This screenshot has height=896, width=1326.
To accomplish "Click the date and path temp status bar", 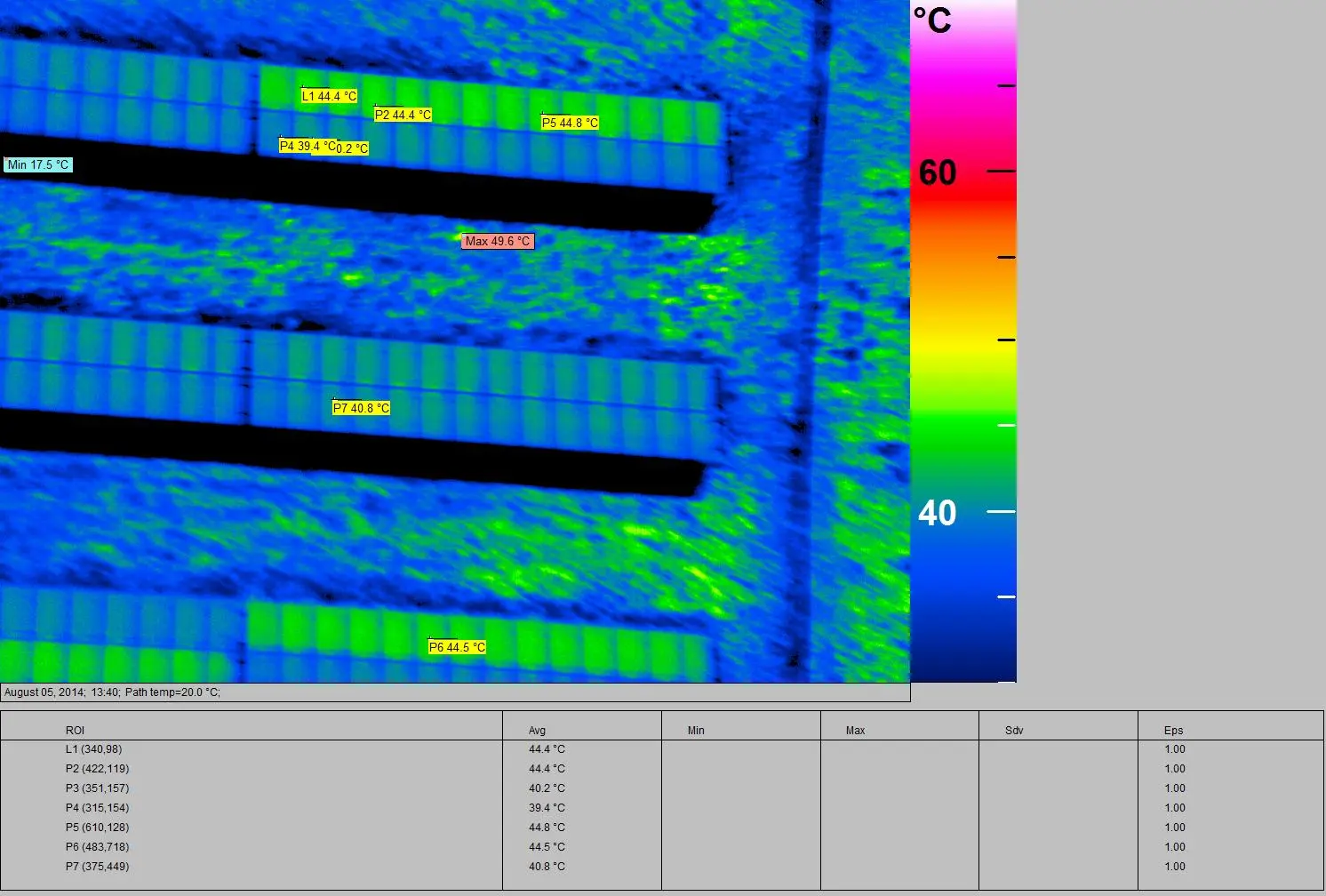I will point(113,692).
